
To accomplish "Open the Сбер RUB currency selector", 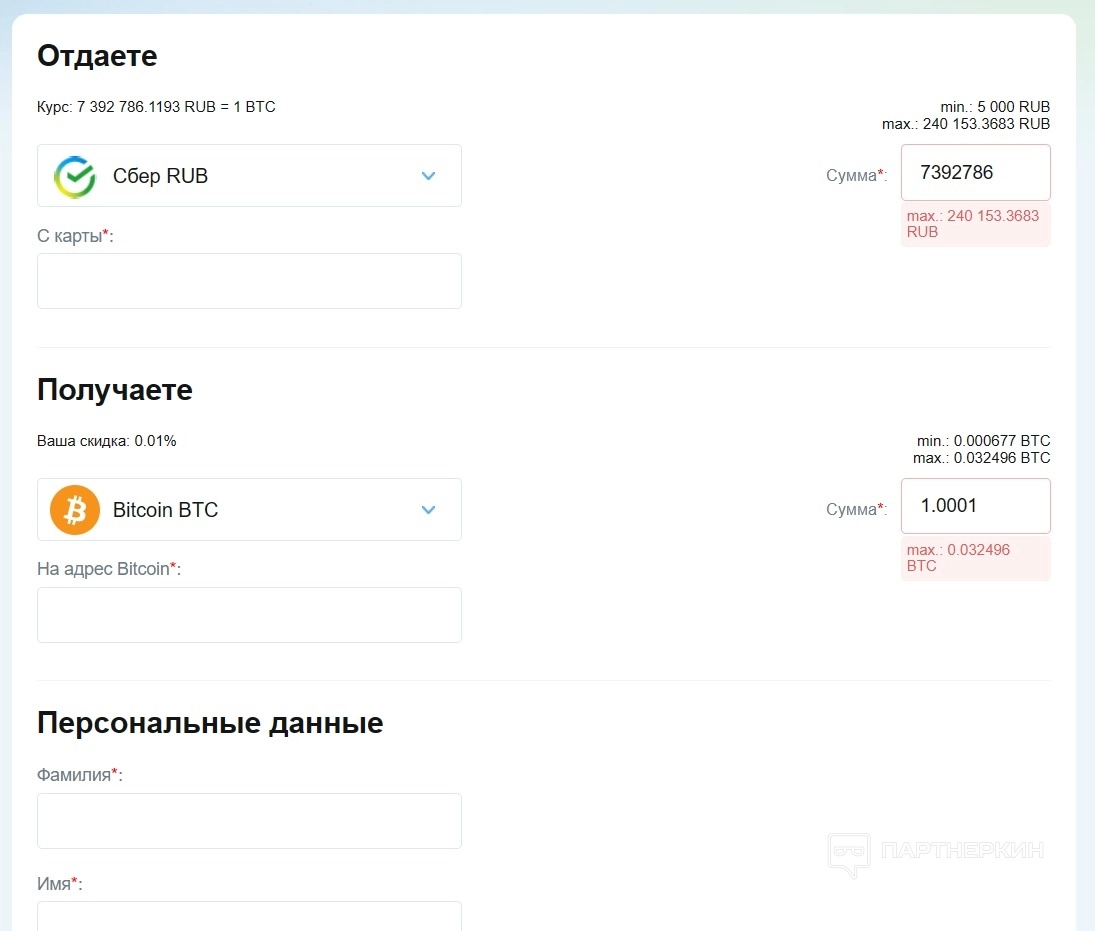I will tap(249, 175).
